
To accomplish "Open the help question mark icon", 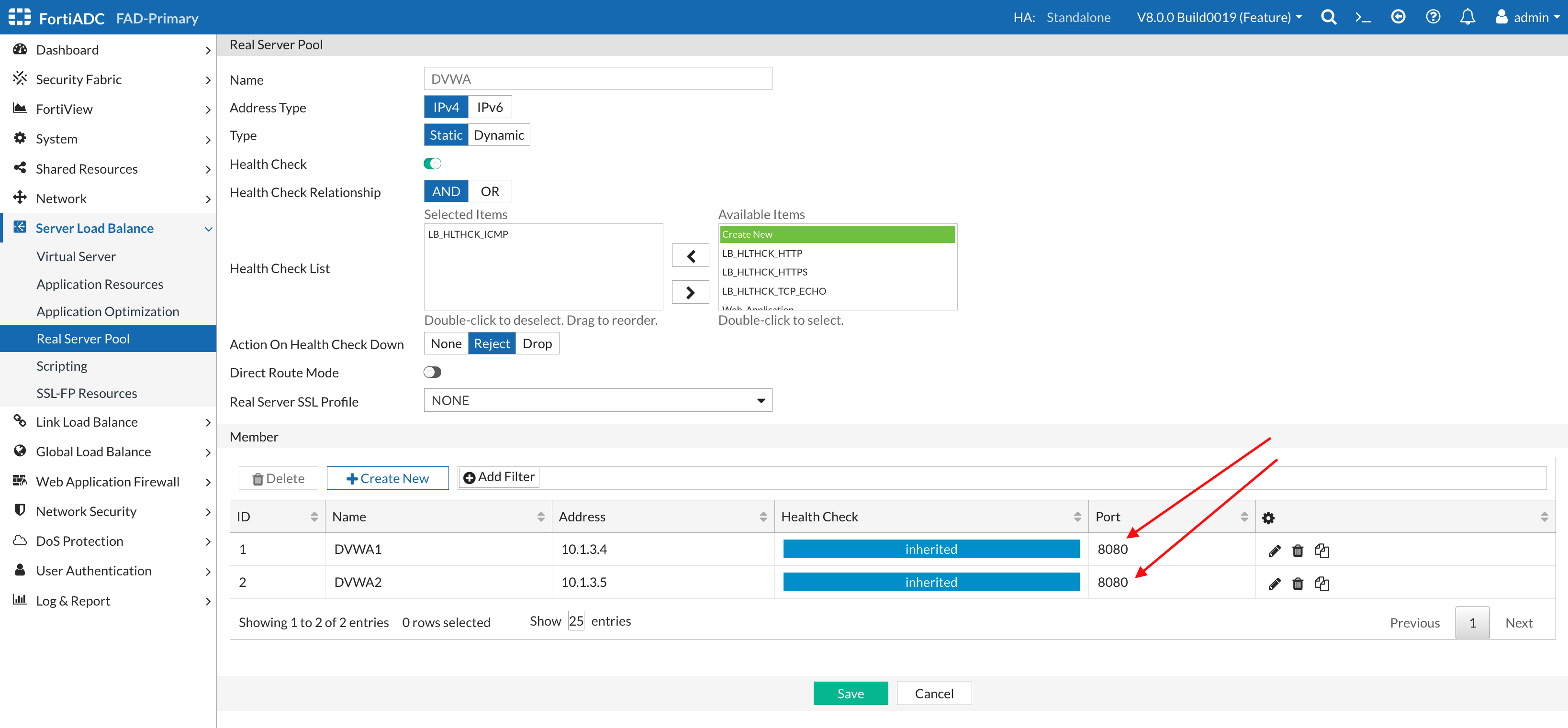I will point(1433,17).
